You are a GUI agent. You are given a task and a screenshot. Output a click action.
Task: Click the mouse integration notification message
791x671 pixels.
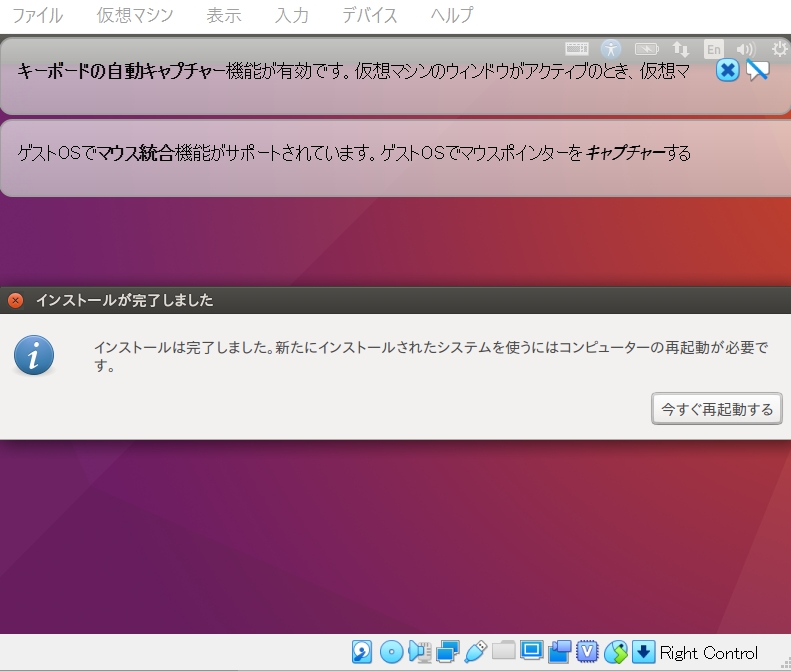[354, 153]
